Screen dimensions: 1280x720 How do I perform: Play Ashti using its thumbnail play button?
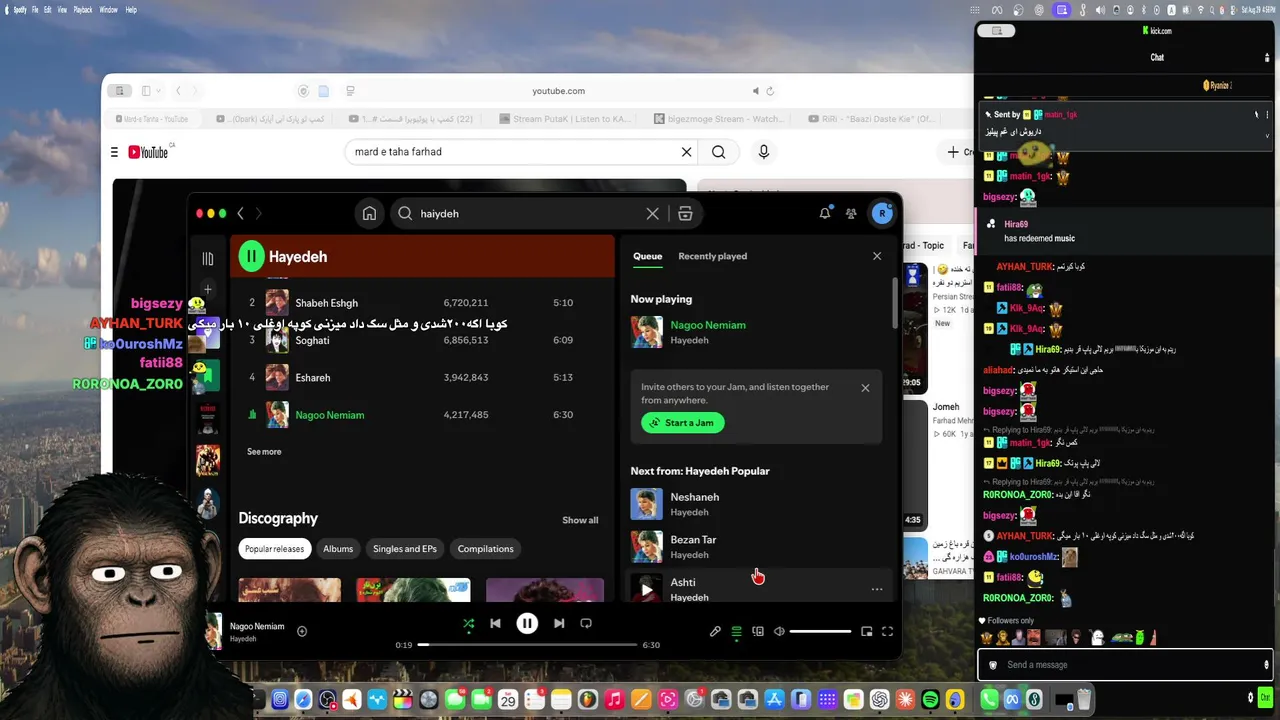click(646, 589)
